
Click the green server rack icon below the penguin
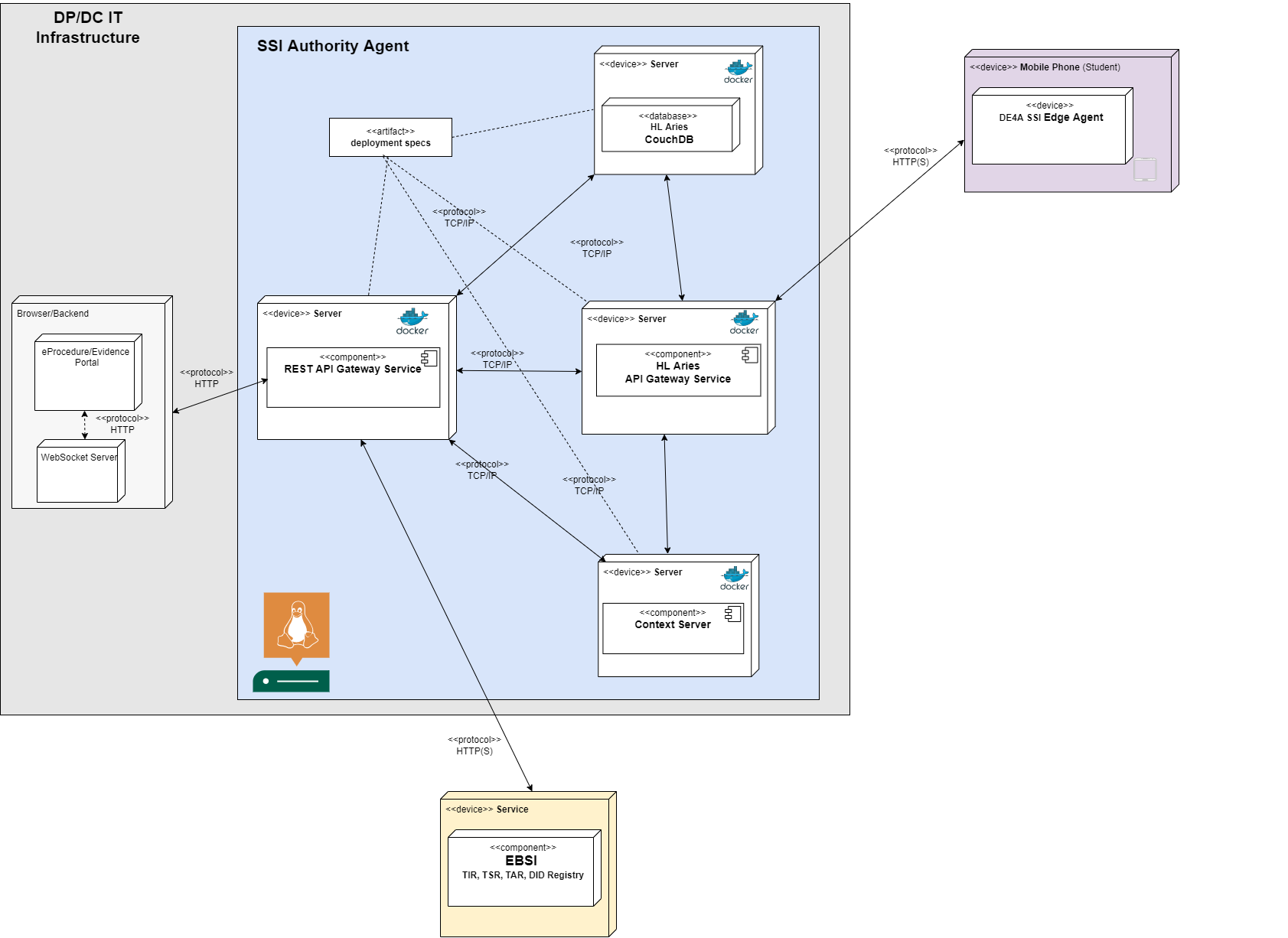[292, 681]
